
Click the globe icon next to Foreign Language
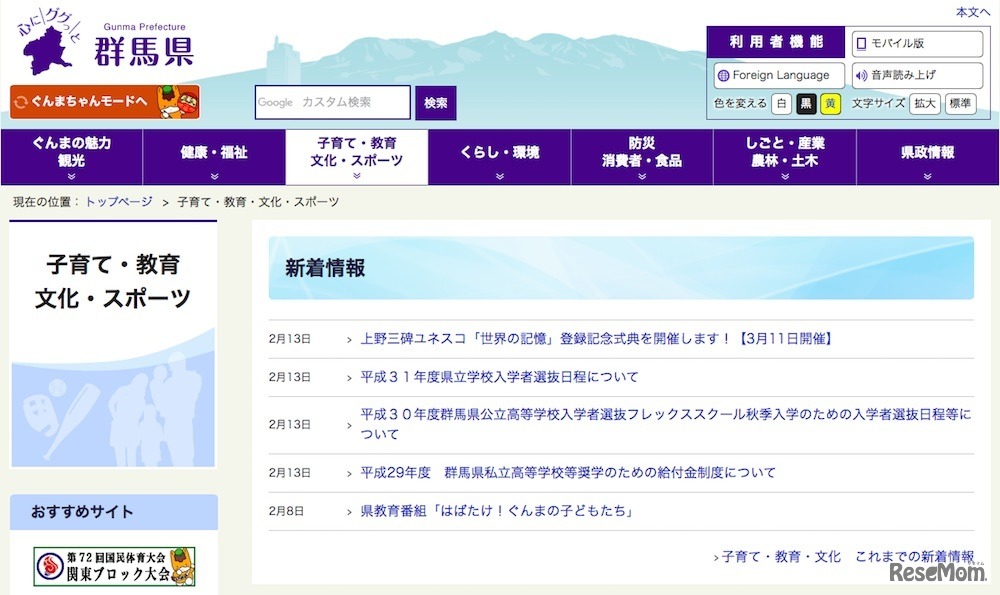pos(725,74)
